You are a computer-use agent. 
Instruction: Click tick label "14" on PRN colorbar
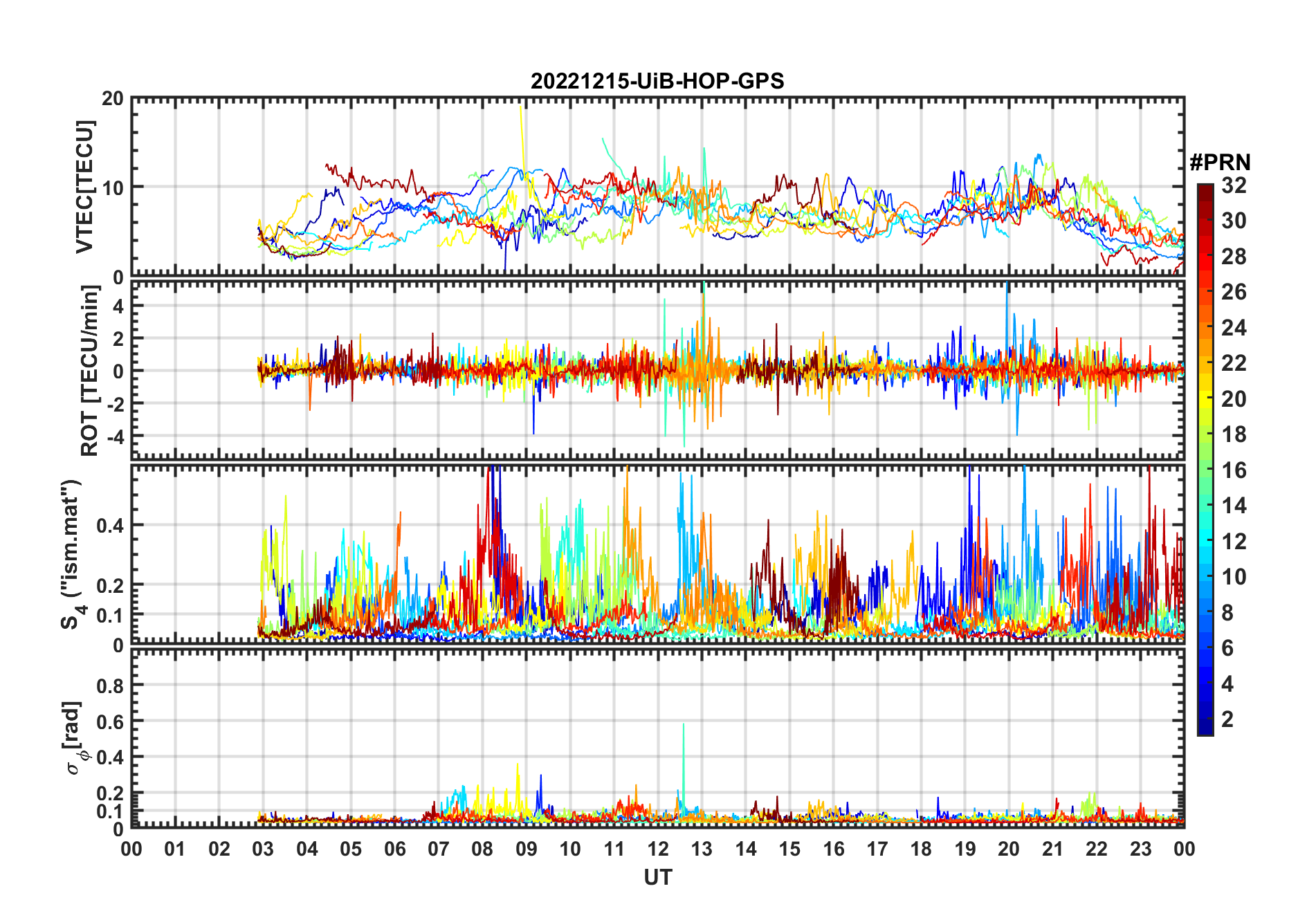pyautogui.click(x=1234, y=506)
